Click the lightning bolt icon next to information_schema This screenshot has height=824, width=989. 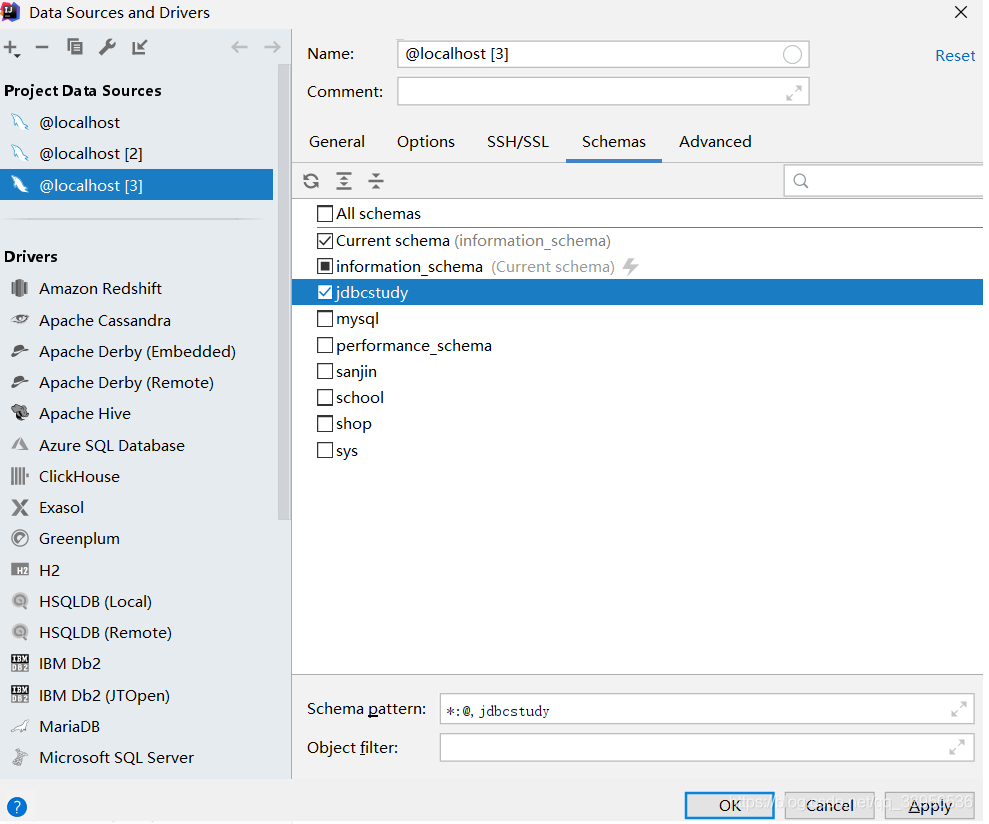point(630,266)
